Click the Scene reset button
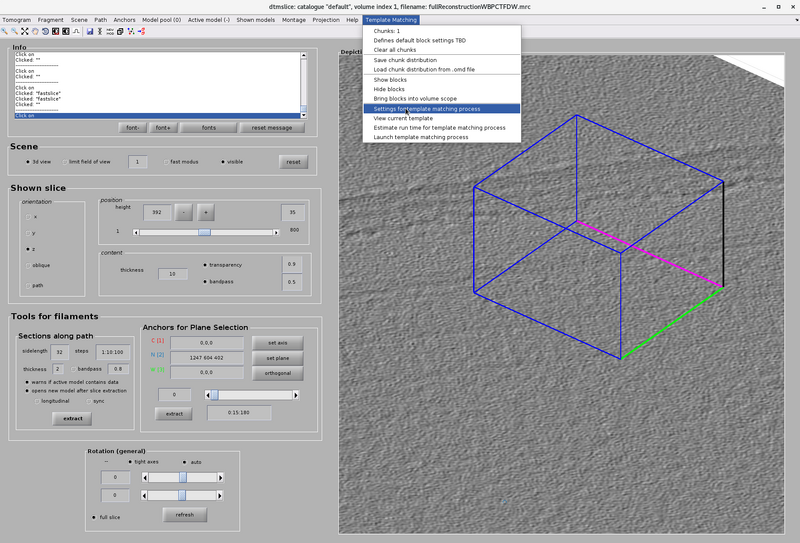 [293, 162]
